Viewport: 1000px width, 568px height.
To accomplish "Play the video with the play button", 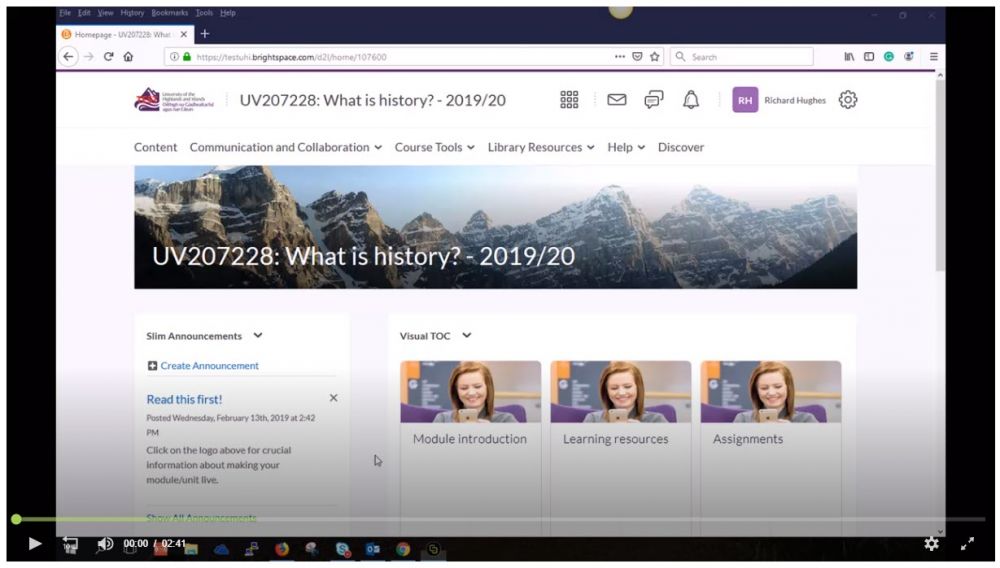I will 35,543.
